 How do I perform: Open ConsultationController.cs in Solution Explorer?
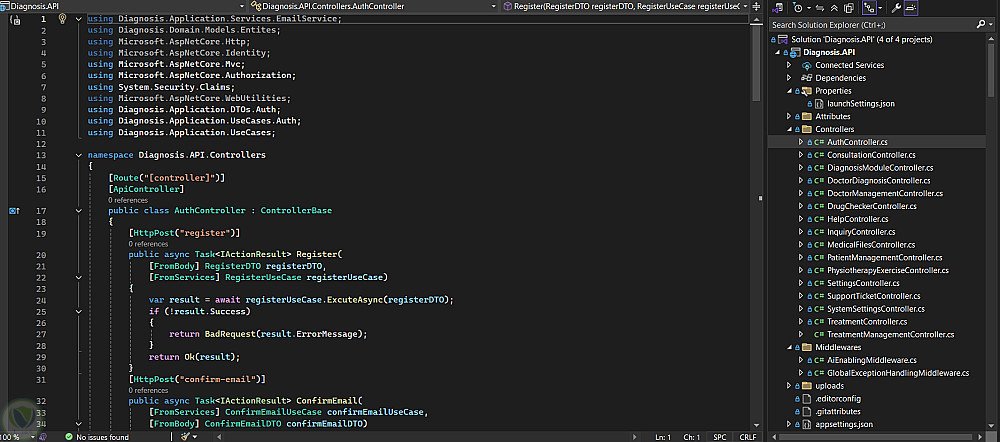tap(871, 155)
